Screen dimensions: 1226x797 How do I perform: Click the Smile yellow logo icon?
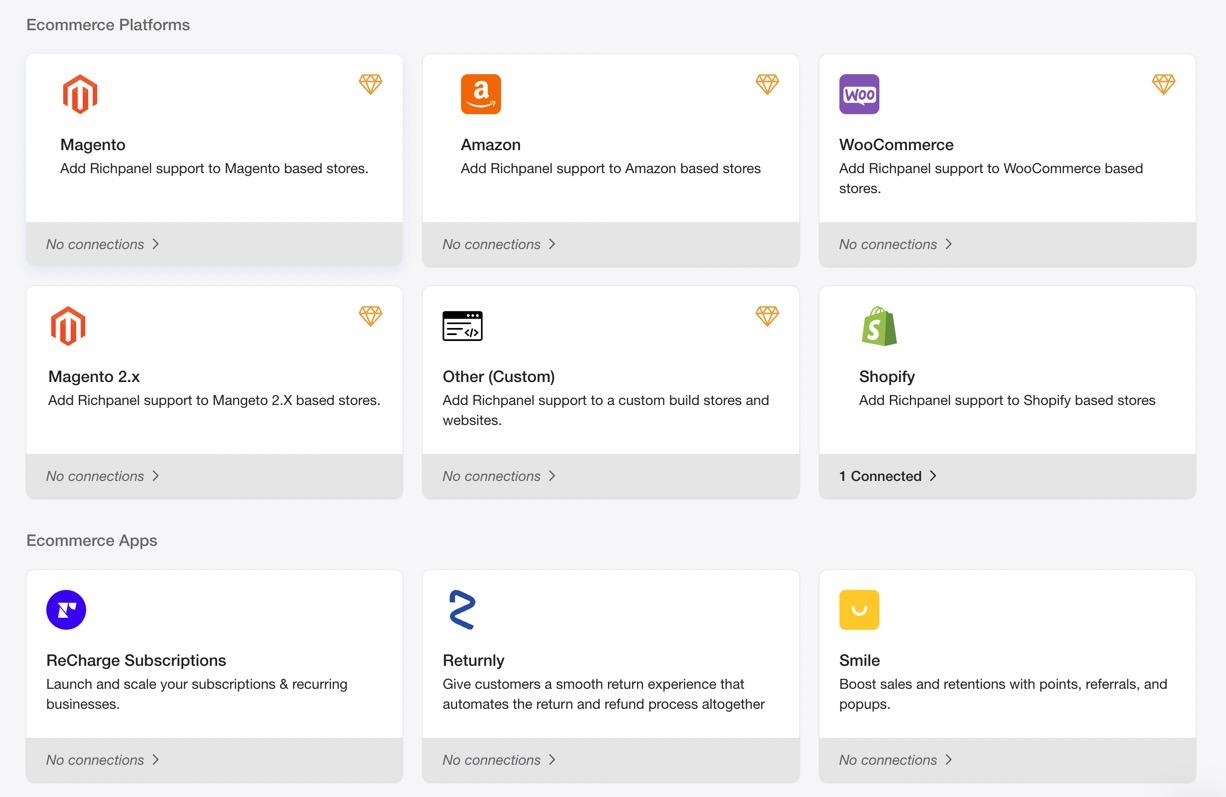[859, 610]
